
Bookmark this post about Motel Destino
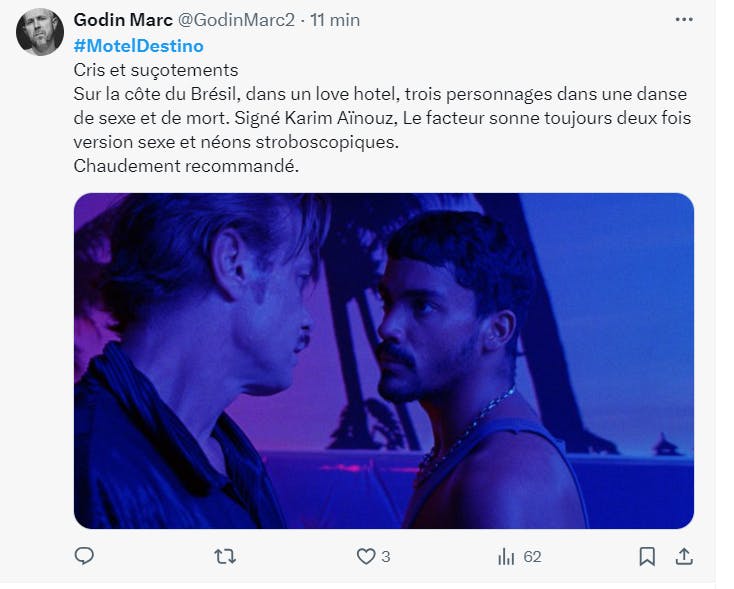click(x=647, y=557)
